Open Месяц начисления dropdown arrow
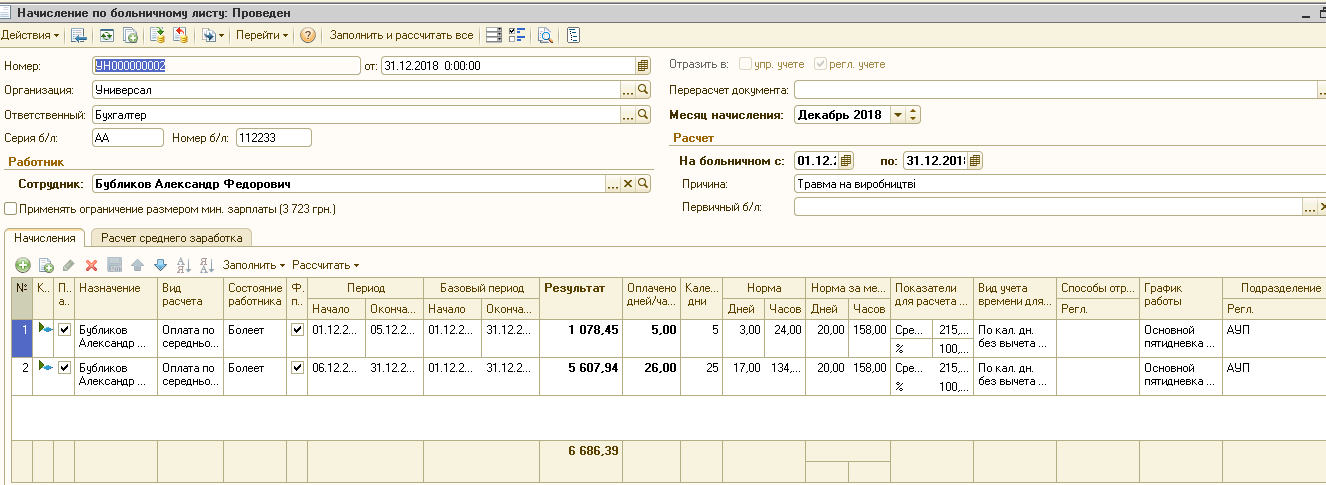Viewport: 1326px width, 485px height. (x=897, y=115)
